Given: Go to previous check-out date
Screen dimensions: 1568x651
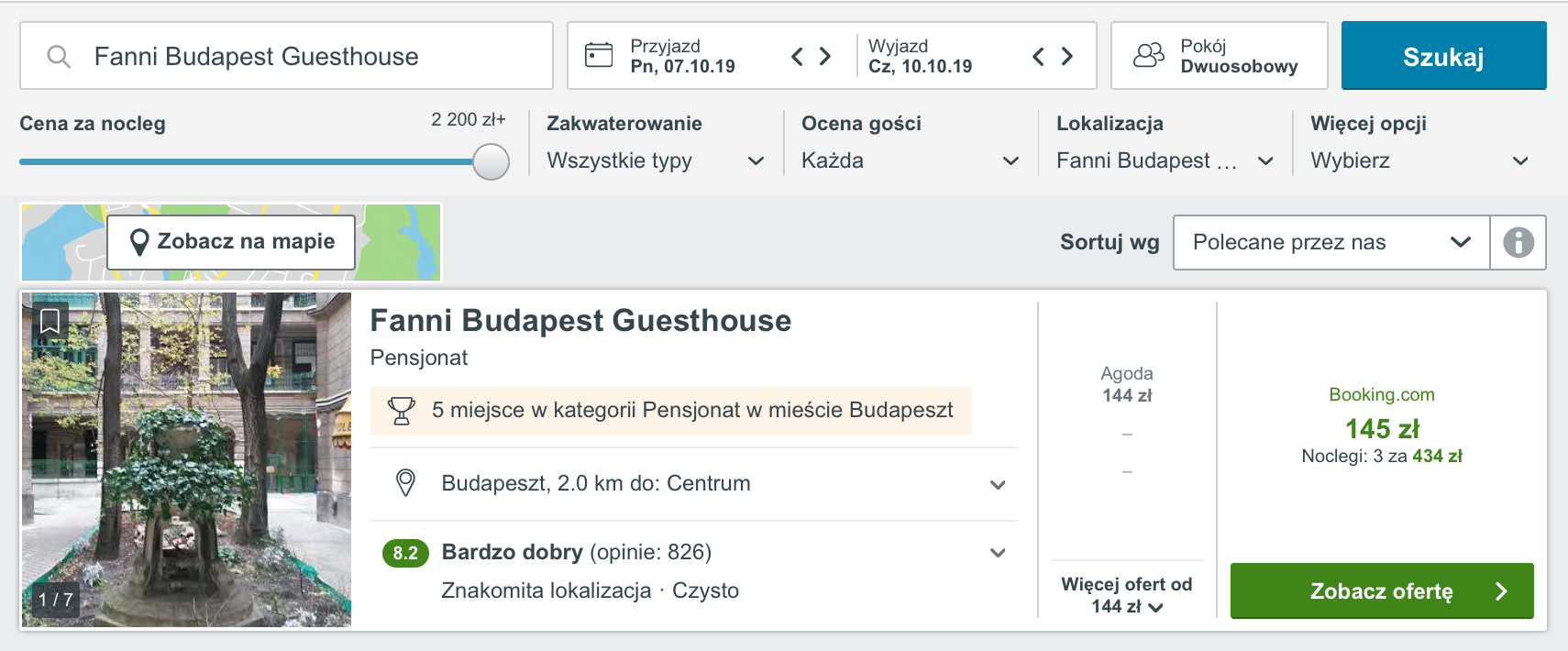Looking at the screenshot, I should (1038, 57).
